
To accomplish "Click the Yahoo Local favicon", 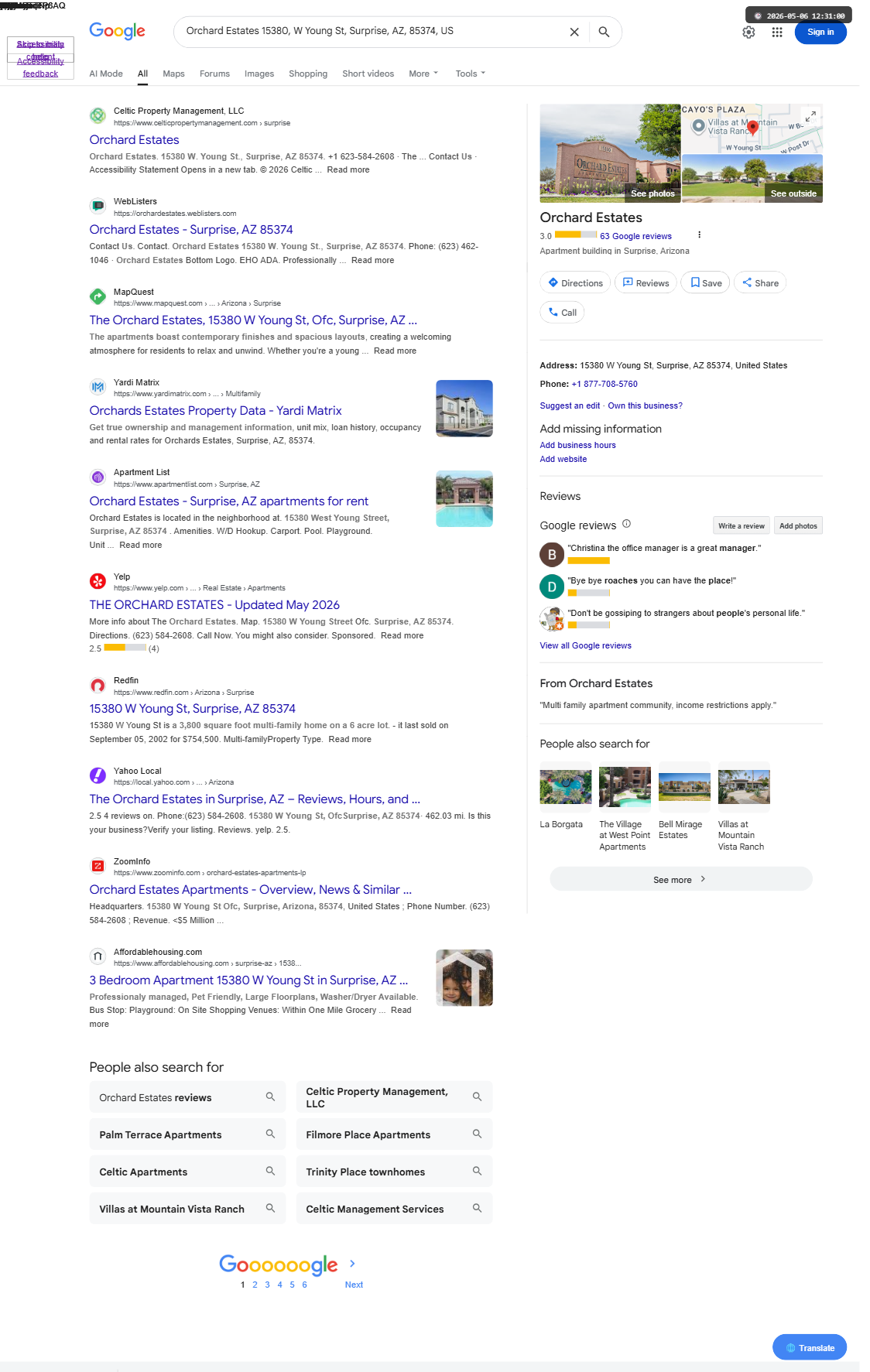I will point(98,775).
